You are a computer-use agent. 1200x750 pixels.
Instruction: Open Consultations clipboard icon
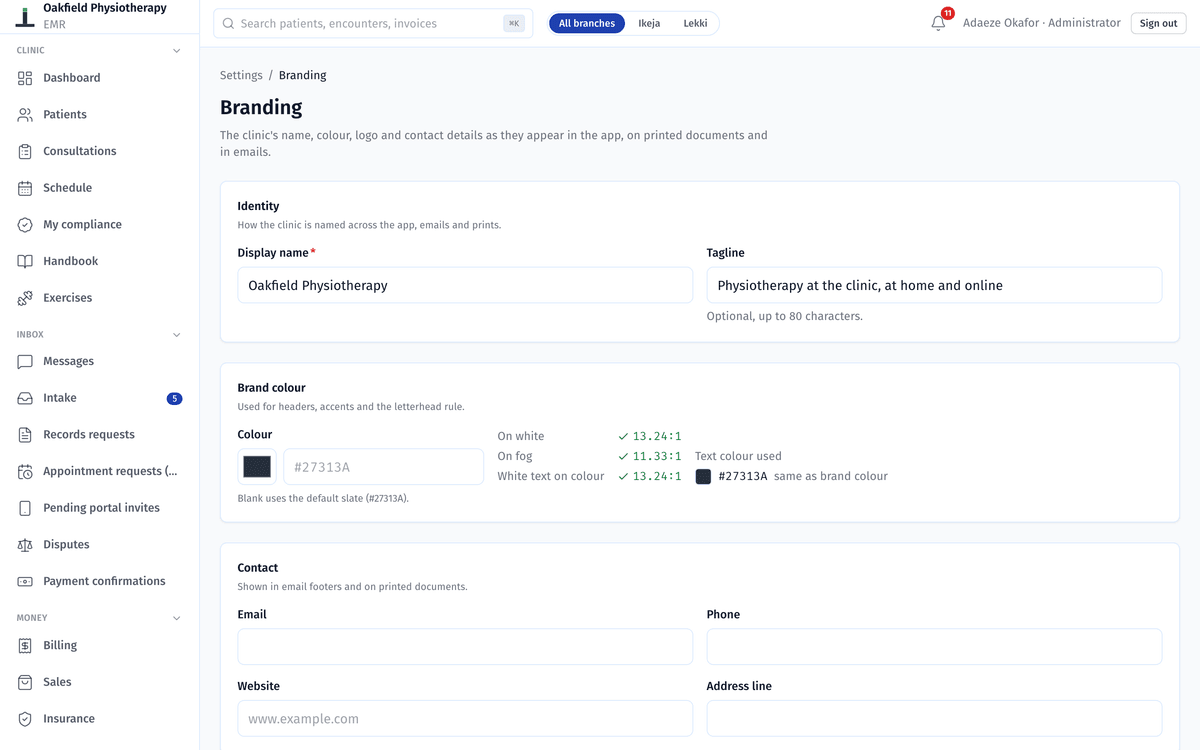pyautogui.click(x=25, y=152)
